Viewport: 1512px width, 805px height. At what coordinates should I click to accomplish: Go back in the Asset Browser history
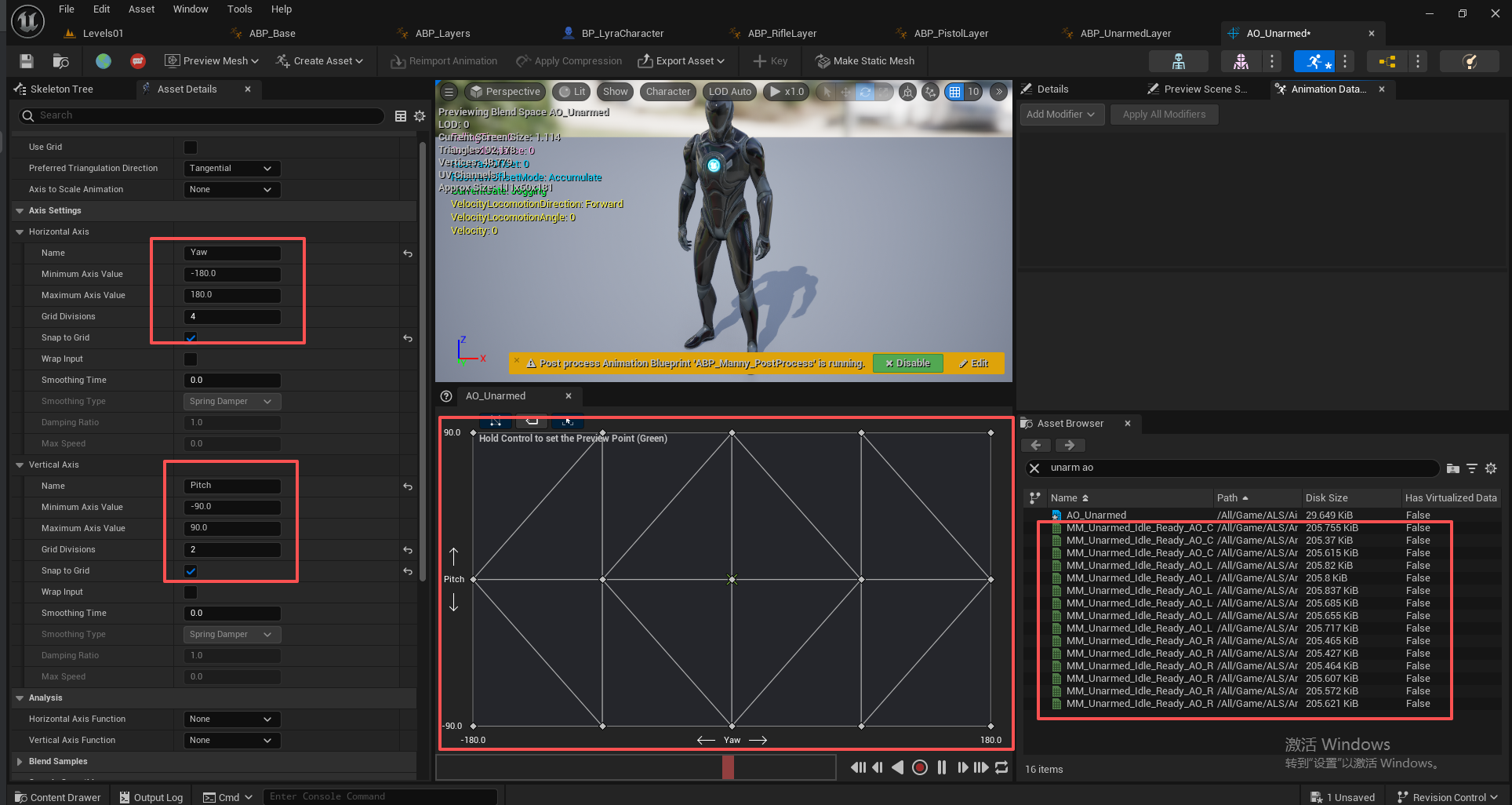[x=1036, y=445]
